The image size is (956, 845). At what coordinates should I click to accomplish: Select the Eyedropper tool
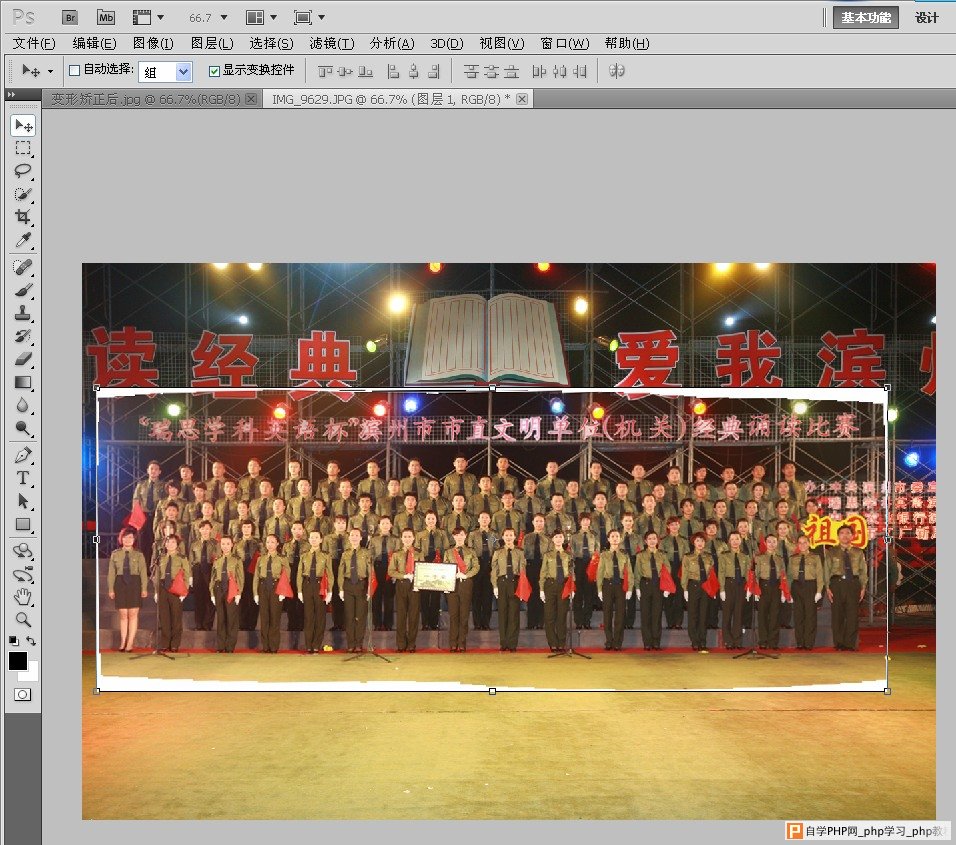pos(23,240)
